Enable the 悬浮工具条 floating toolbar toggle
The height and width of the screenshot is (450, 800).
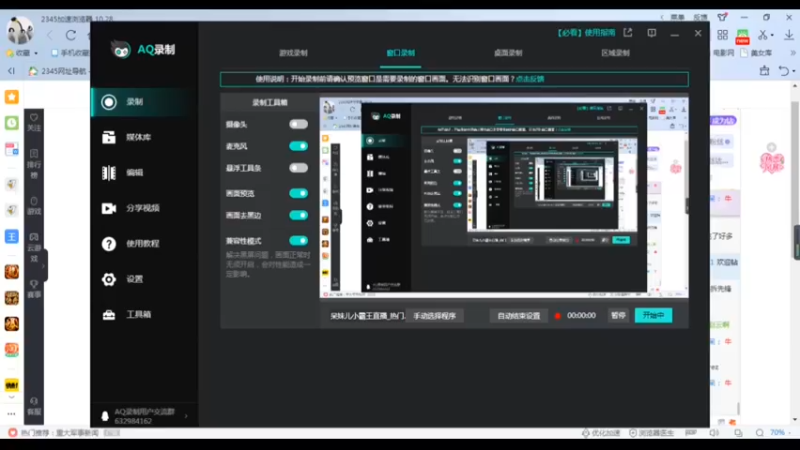pos(298,168)
